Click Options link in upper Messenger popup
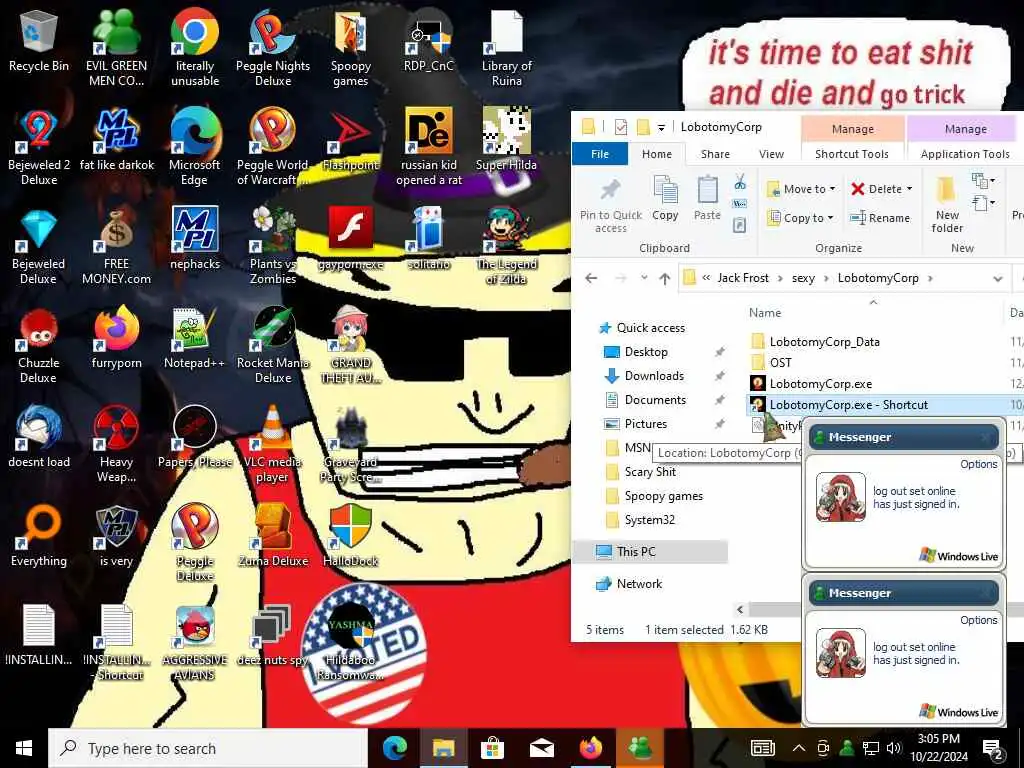The width and height of the screenshot is (1024, 768). pyautogui.click(x=978, y=464)
